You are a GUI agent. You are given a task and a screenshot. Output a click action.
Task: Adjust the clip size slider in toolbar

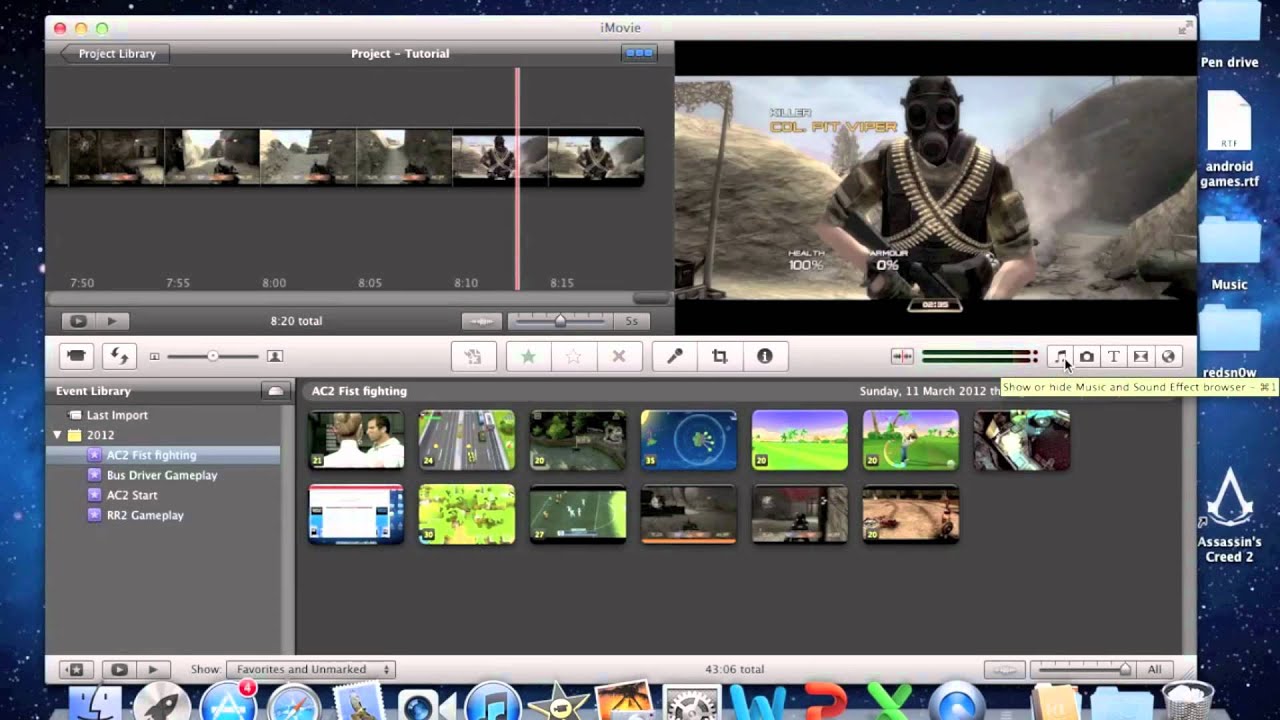212,356
